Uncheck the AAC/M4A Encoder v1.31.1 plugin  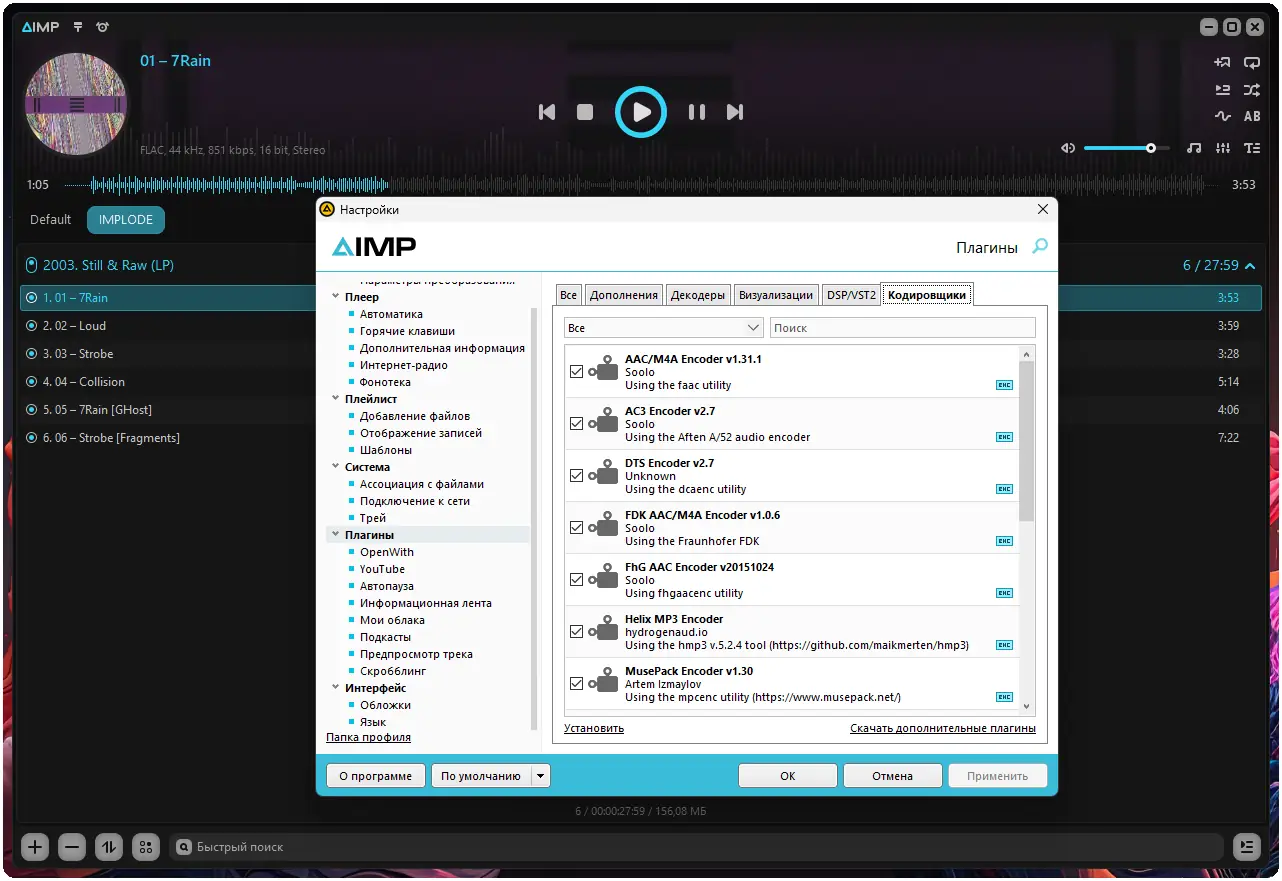[x=576, y=372]
